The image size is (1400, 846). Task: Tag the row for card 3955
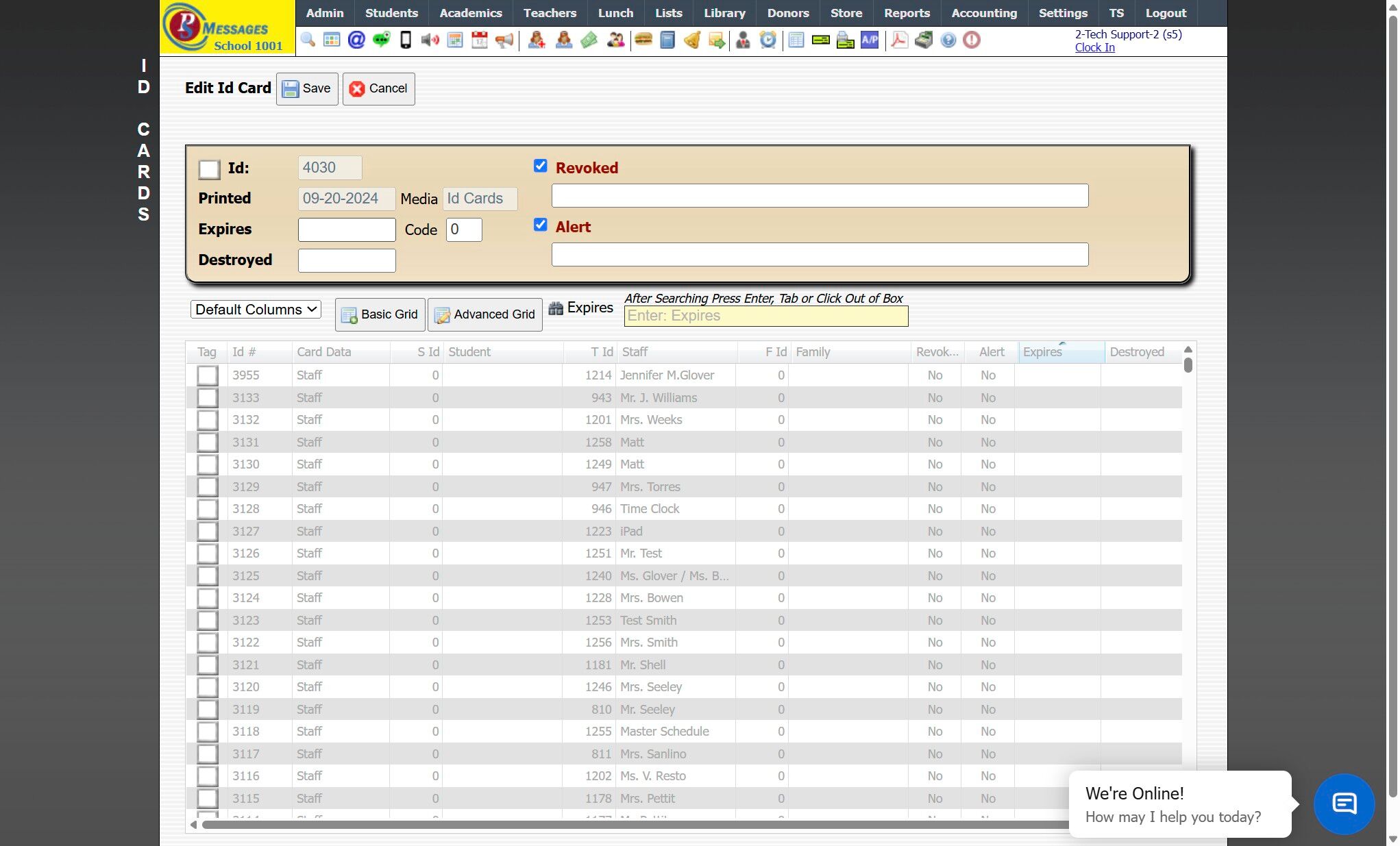[x=208, y=375]
